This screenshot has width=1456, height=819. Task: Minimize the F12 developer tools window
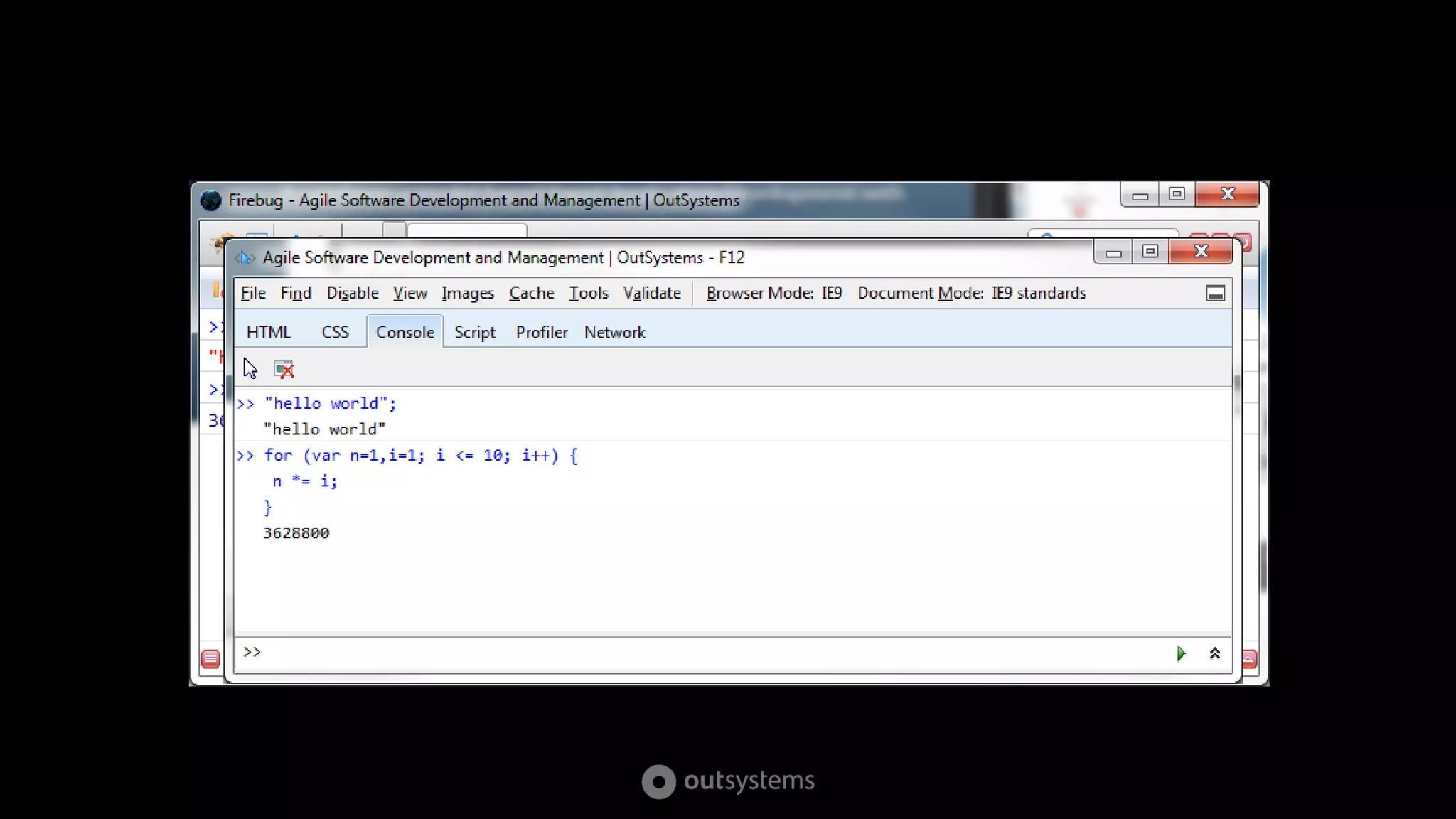coord(1113,252)
